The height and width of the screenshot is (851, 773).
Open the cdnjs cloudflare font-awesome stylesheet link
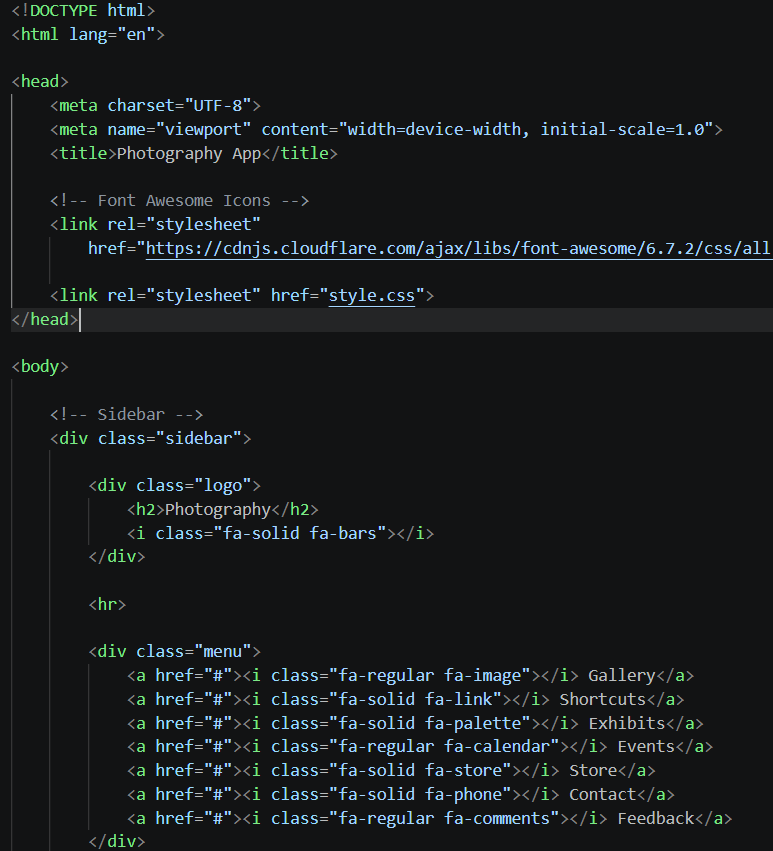(x=459, y=249)
